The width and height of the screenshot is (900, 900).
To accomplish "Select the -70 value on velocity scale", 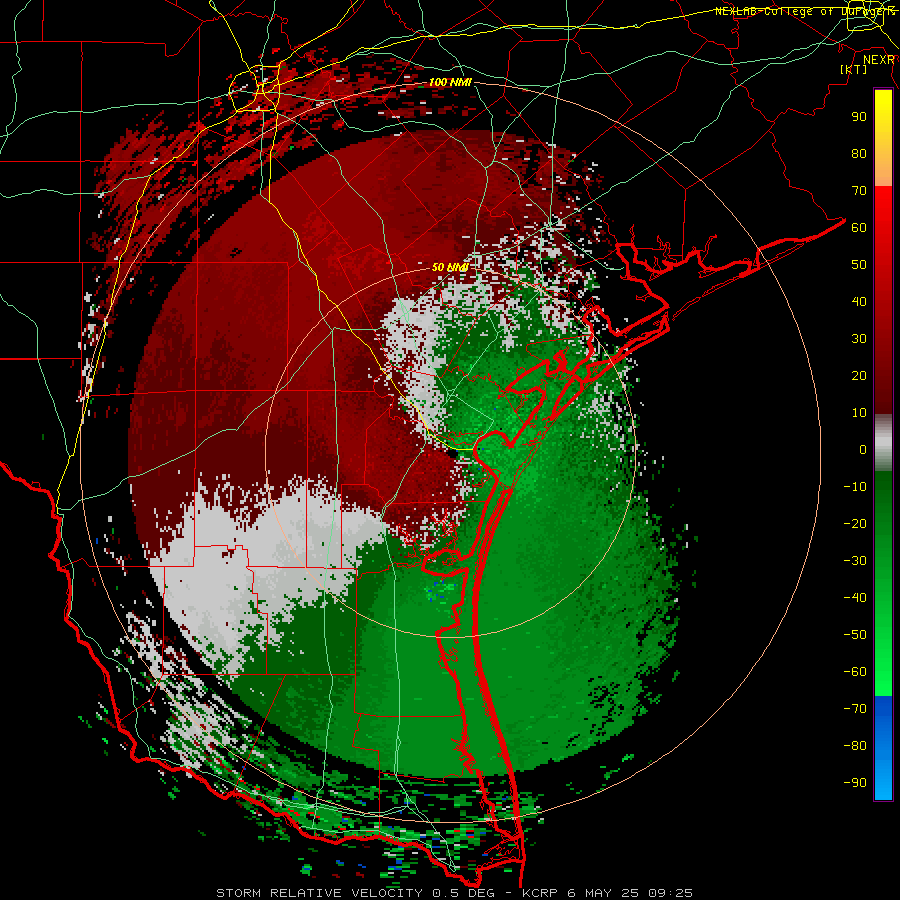I will pos(855,709).
